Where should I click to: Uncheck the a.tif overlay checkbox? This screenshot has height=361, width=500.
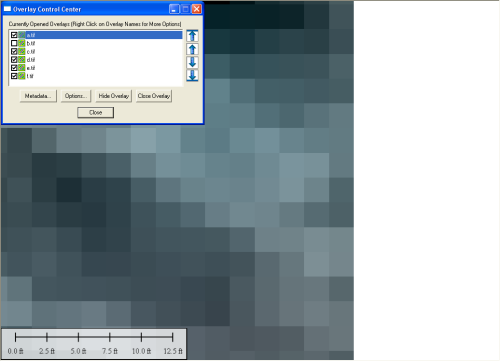(14, 35)
